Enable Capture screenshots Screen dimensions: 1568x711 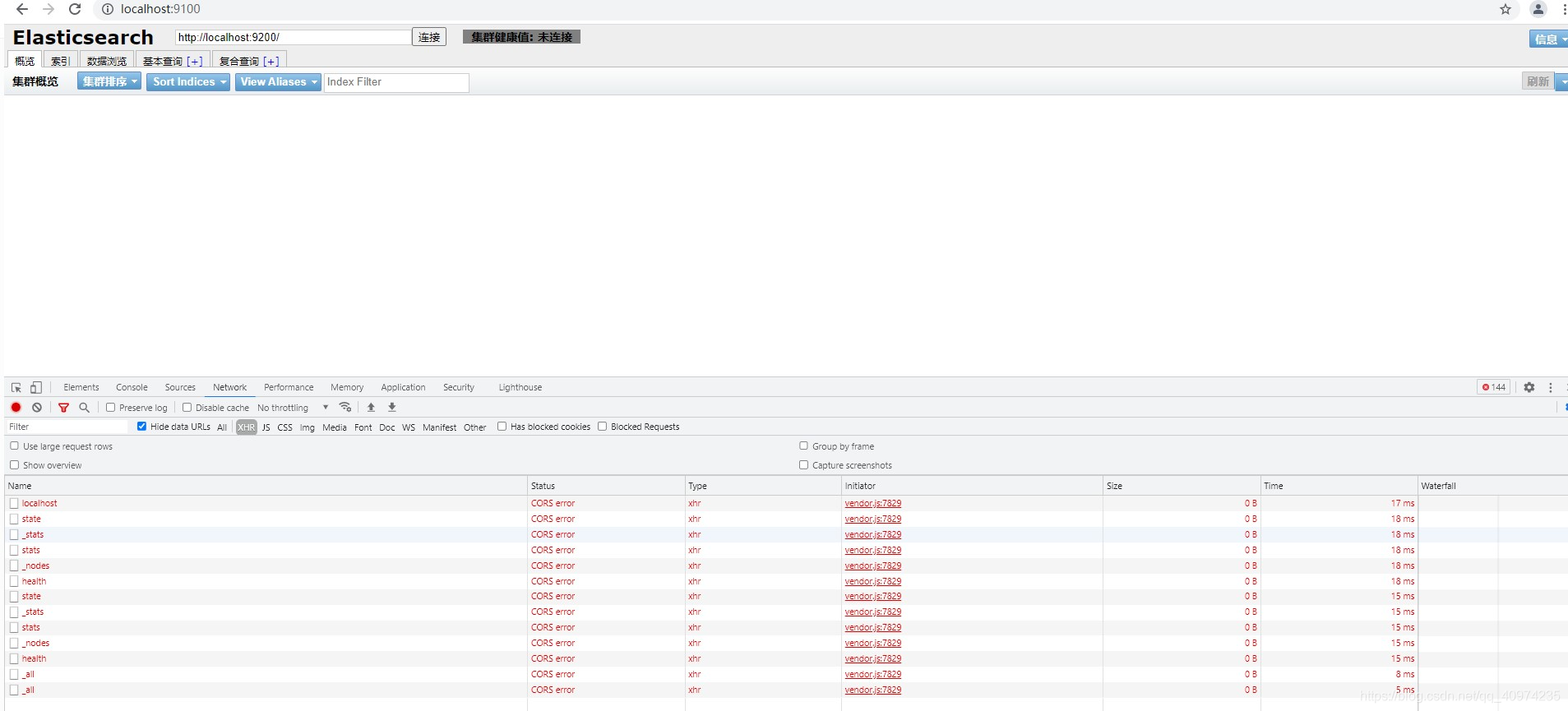point(803,464)
